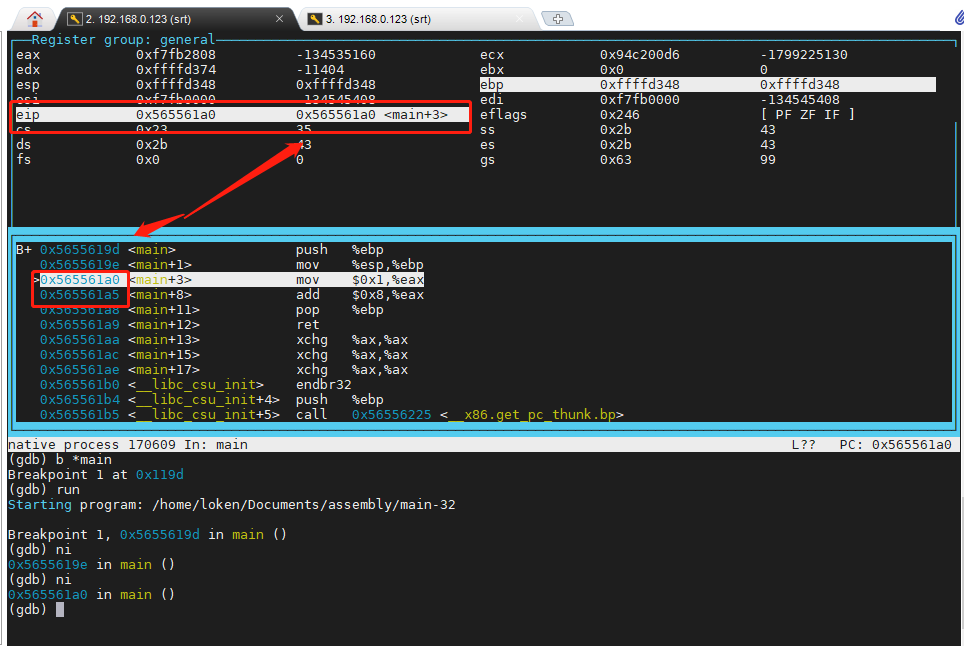
Task: Click '<main>' label in the disassembly
Action: pos(152,250)
